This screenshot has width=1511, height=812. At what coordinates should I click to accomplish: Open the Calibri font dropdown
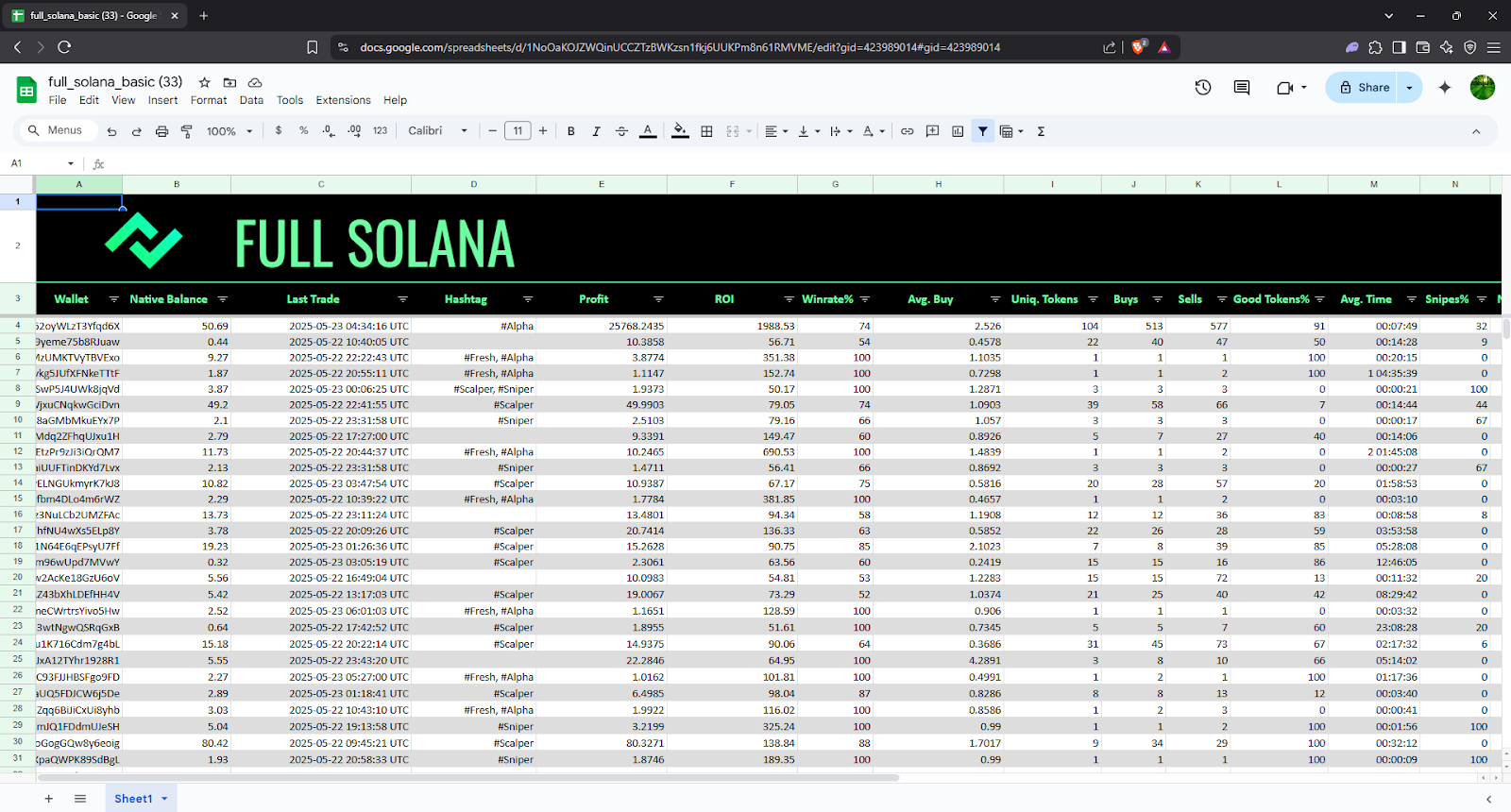click(x=437, y=131)
